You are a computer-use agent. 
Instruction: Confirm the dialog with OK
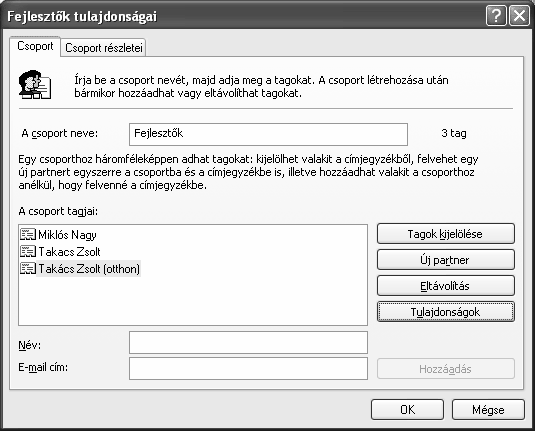pos(407,410)
